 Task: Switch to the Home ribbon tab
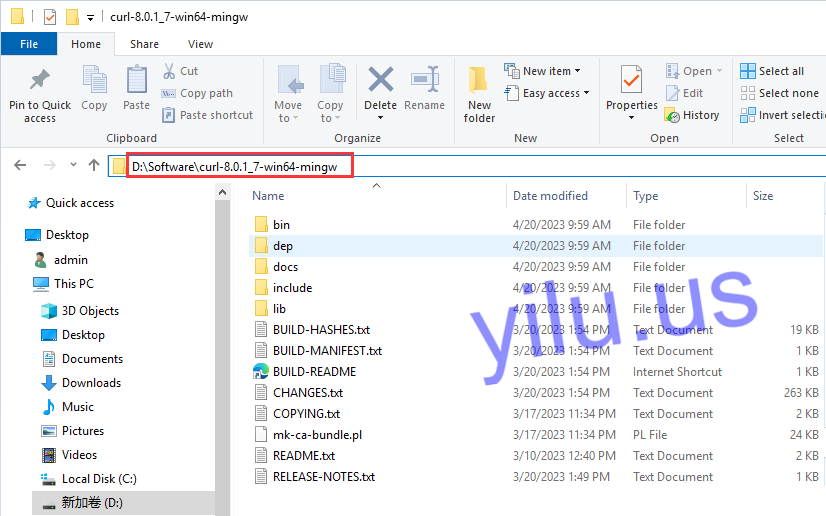point(86,44)
